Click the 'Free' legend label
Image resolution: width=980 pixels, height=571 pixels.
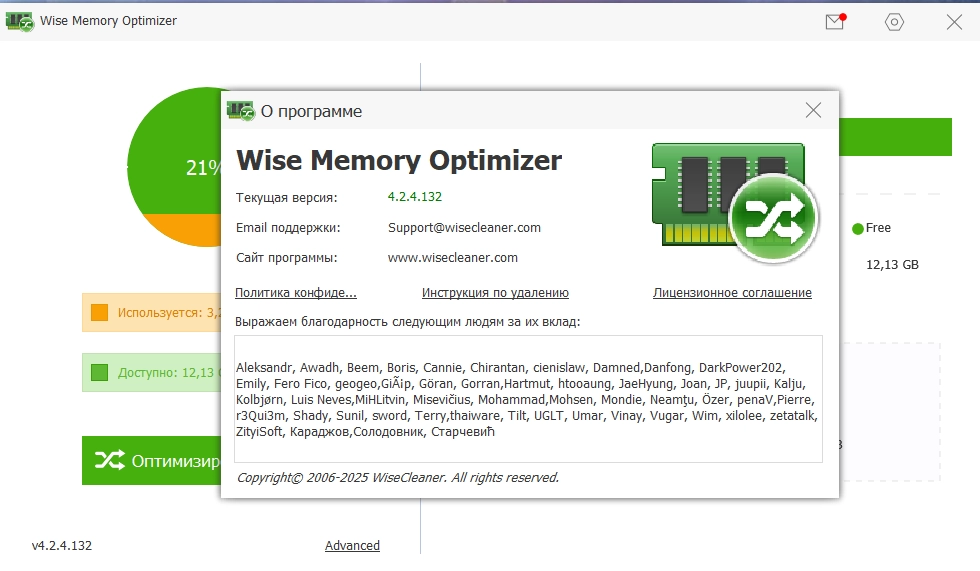[x=878, y=228]
